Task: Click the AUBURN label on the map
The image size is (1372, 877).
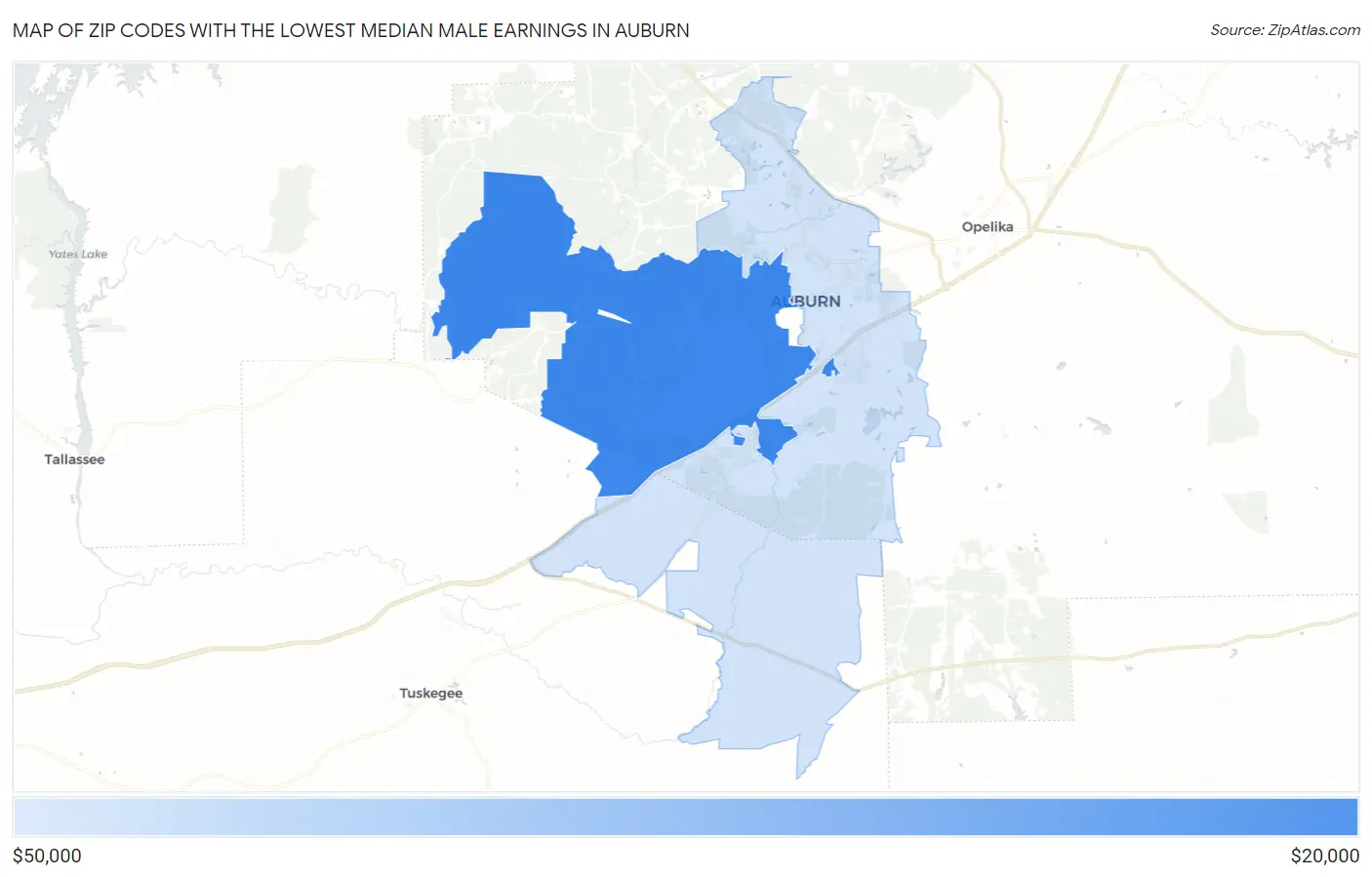Action: [805, 301]
